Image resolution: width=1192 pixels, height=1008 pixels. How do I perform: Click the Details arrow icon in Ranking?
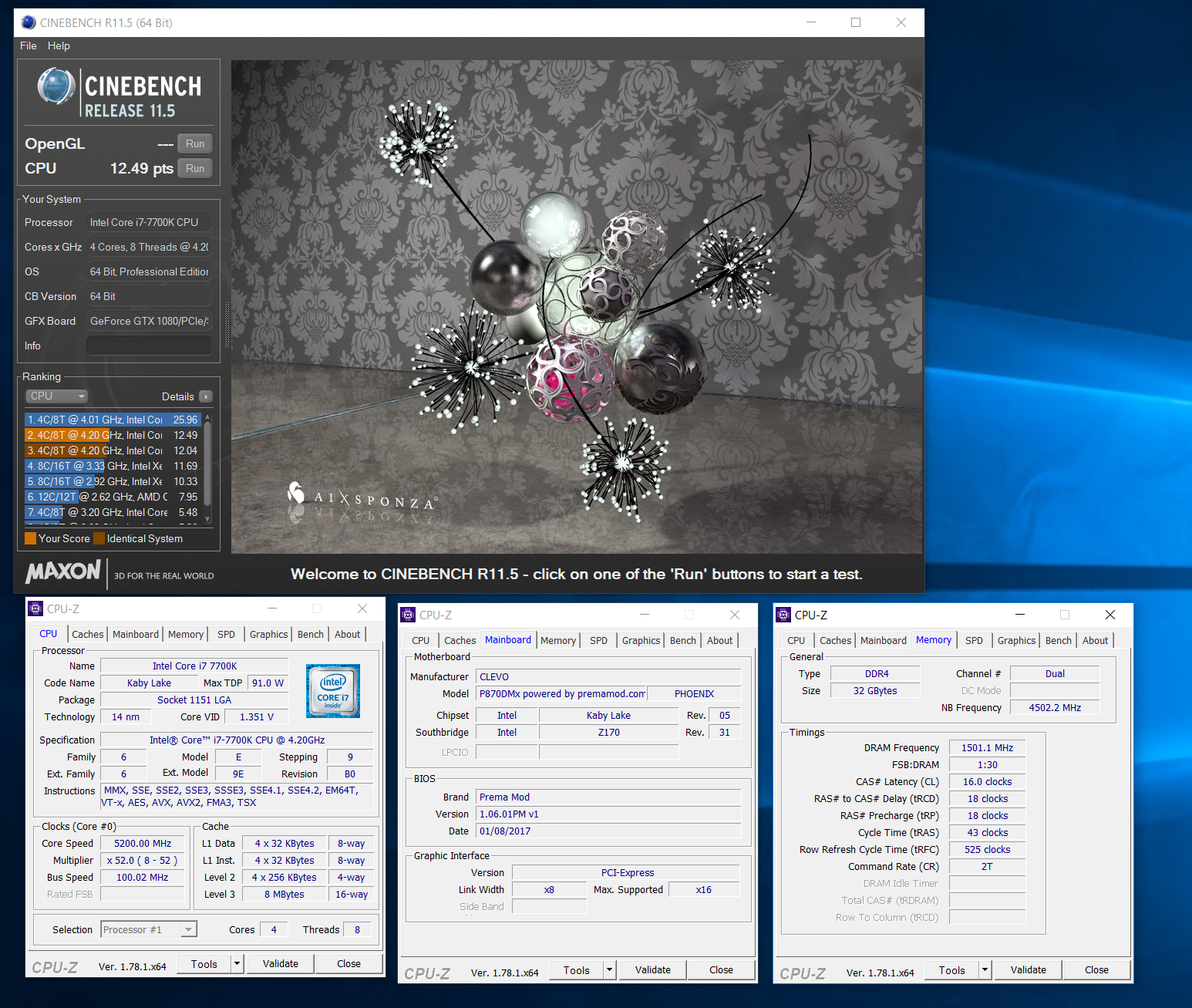click(x=205, y=396)
